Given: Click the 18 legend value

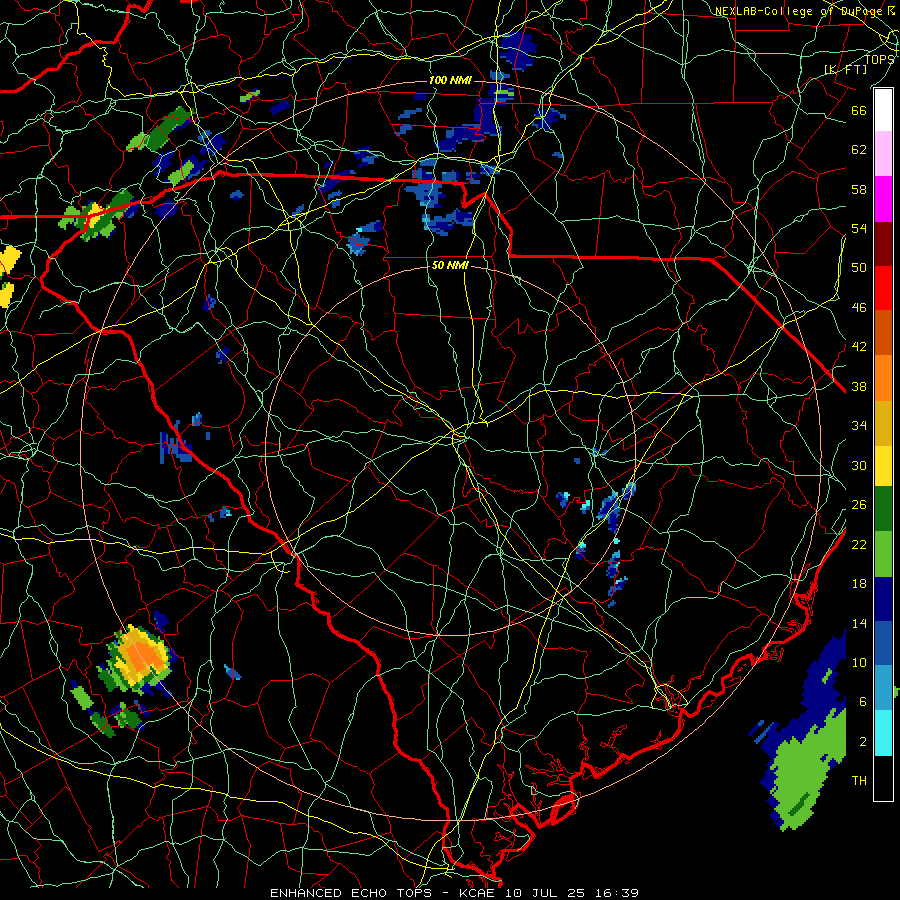Looking at the screenshot, I should coord(859,584).
